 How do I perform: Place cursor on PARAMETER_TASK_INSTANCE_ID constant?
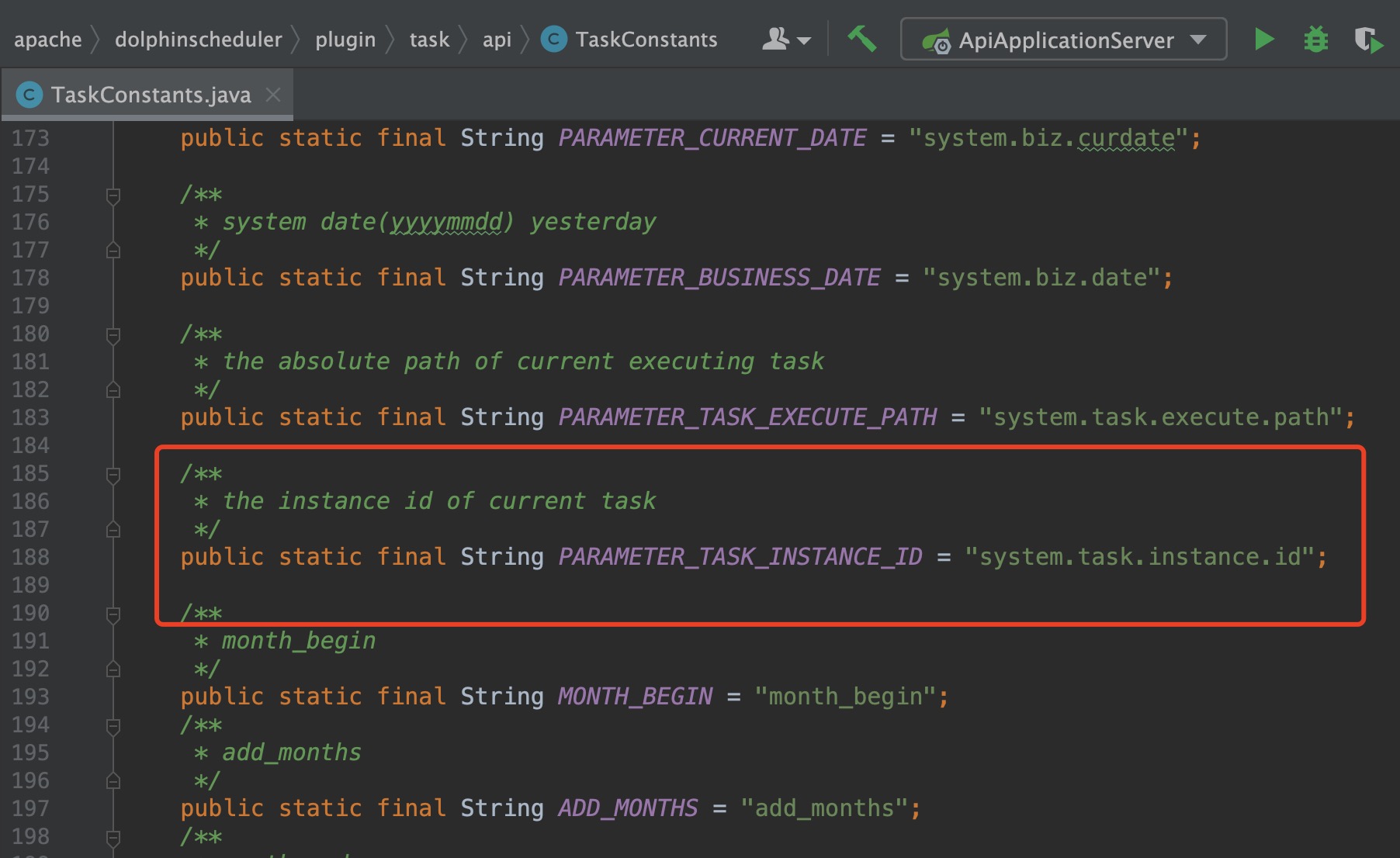[740, 556]
